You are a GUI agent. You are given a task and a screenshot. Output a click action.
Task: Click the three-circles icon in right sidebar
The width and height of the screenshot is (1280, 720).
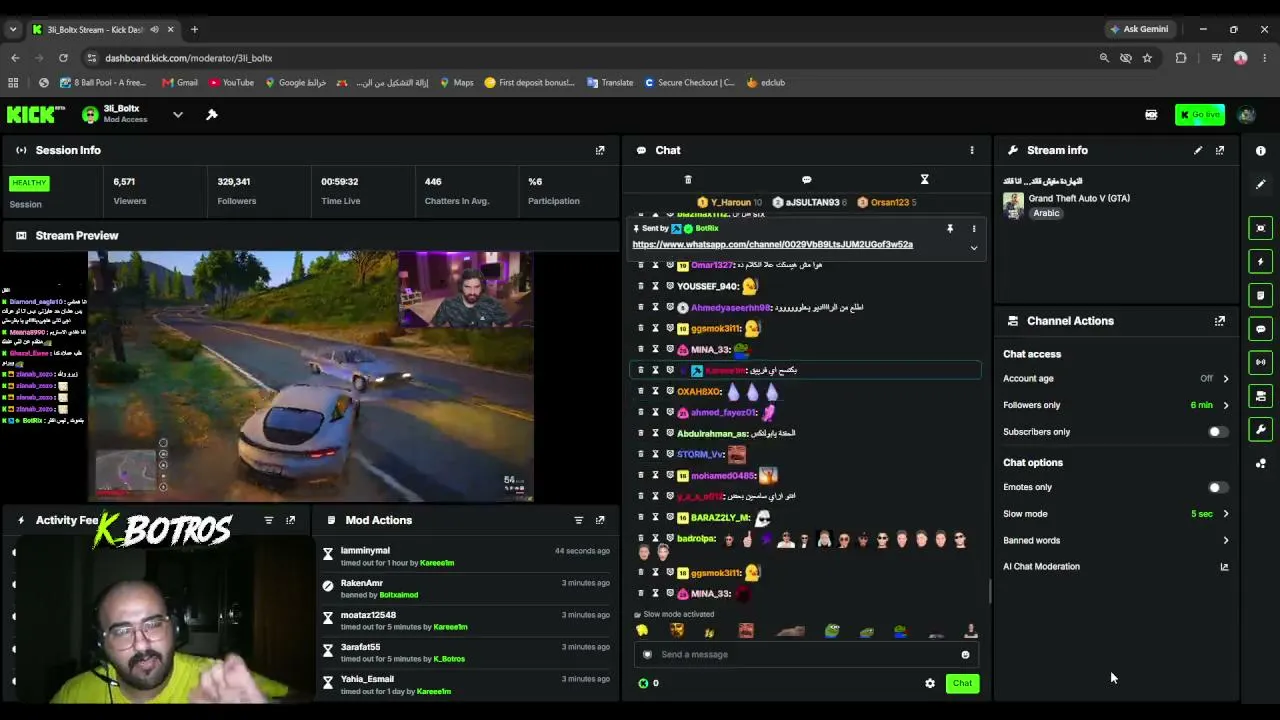pos(1261,463)
